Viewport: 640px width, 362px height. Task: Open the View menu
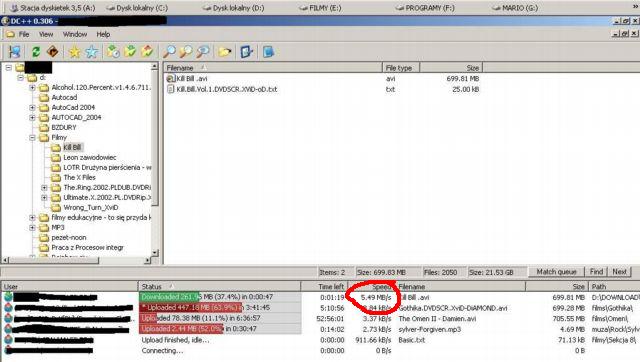(x=46, y=34)
